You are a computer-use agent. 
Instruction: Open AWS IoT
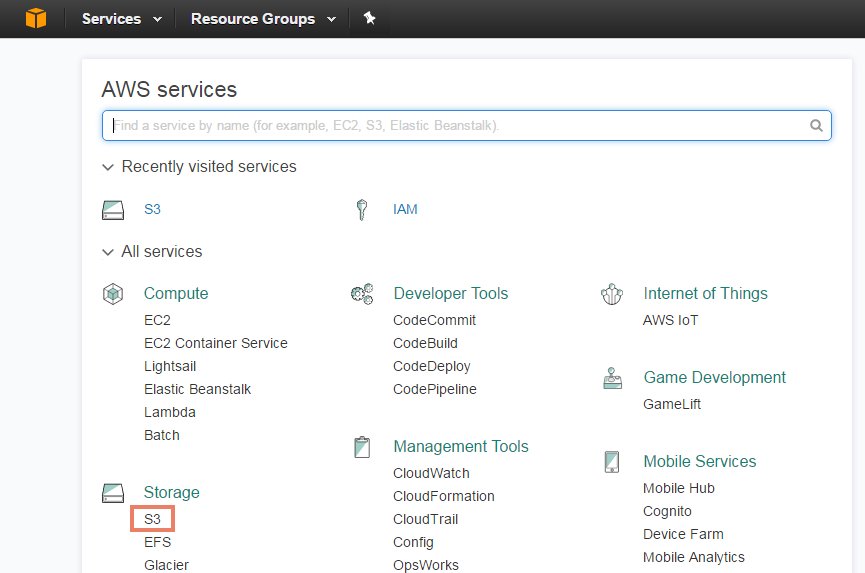pos(670,320)
